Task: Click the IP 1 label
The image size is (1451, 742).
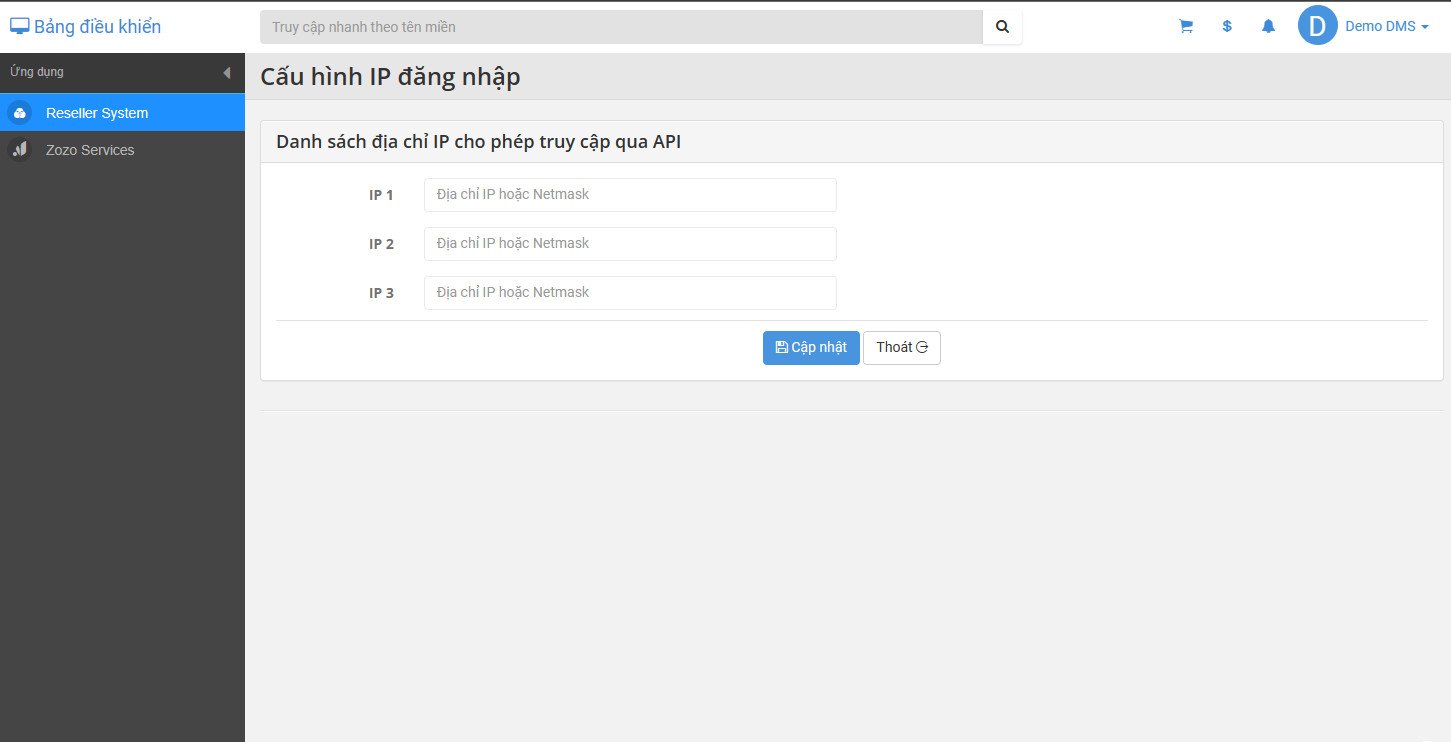Action: (381, 195)
